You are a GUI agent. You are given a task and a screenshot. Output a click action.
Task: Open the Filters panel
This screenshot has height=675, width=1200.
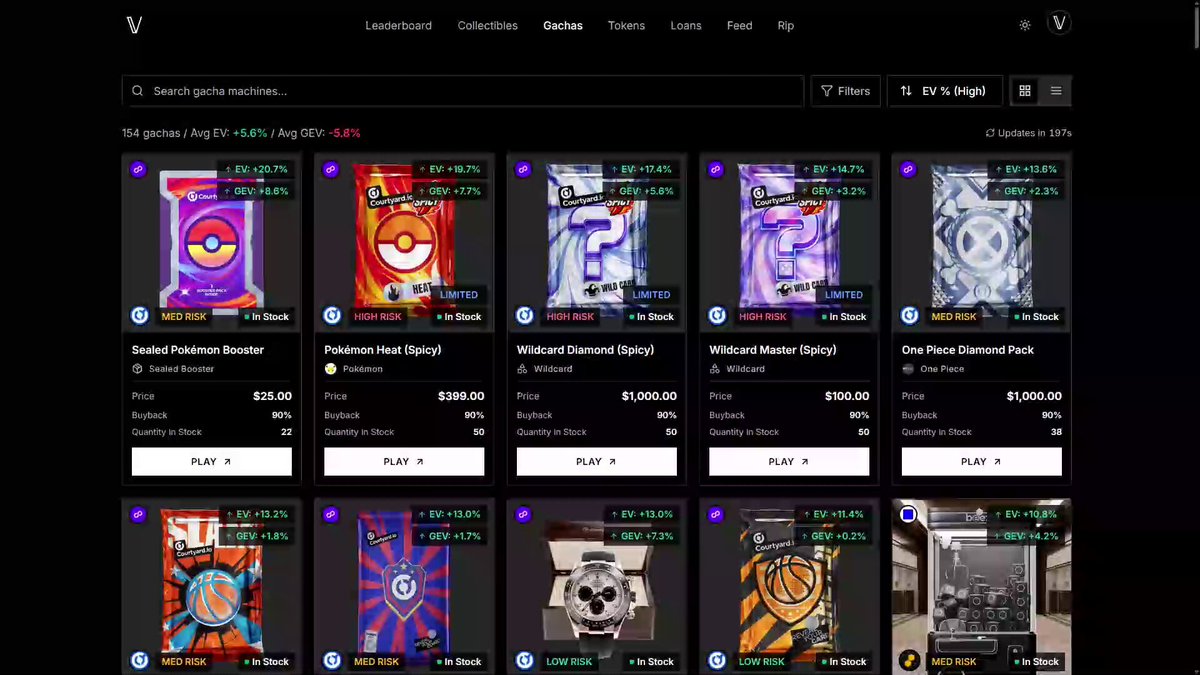point(845,91)
